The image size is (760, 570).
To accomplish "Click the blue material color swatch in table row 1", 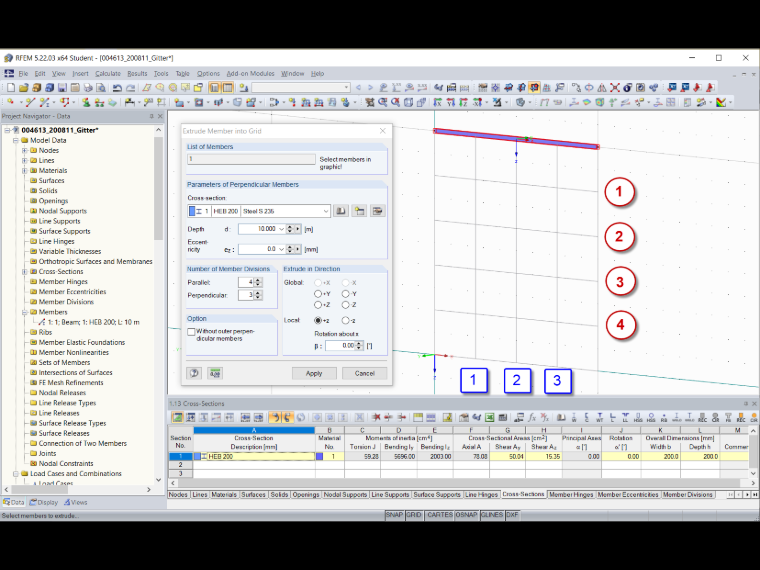I will [x=319, y=457].
